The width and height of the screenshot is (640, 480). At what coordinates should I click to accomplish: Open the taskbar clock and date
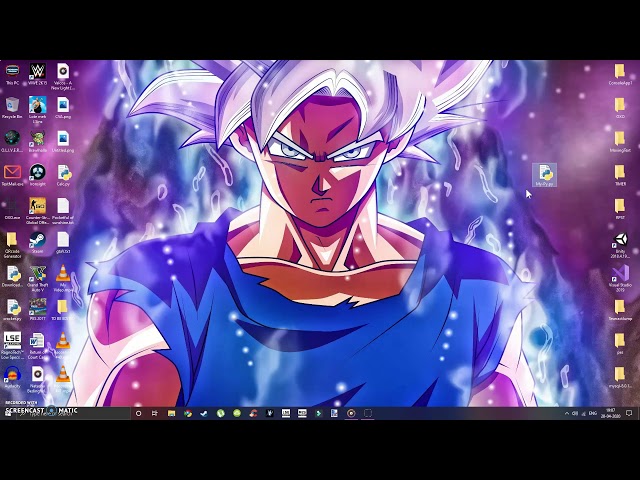tap(610, 413)
